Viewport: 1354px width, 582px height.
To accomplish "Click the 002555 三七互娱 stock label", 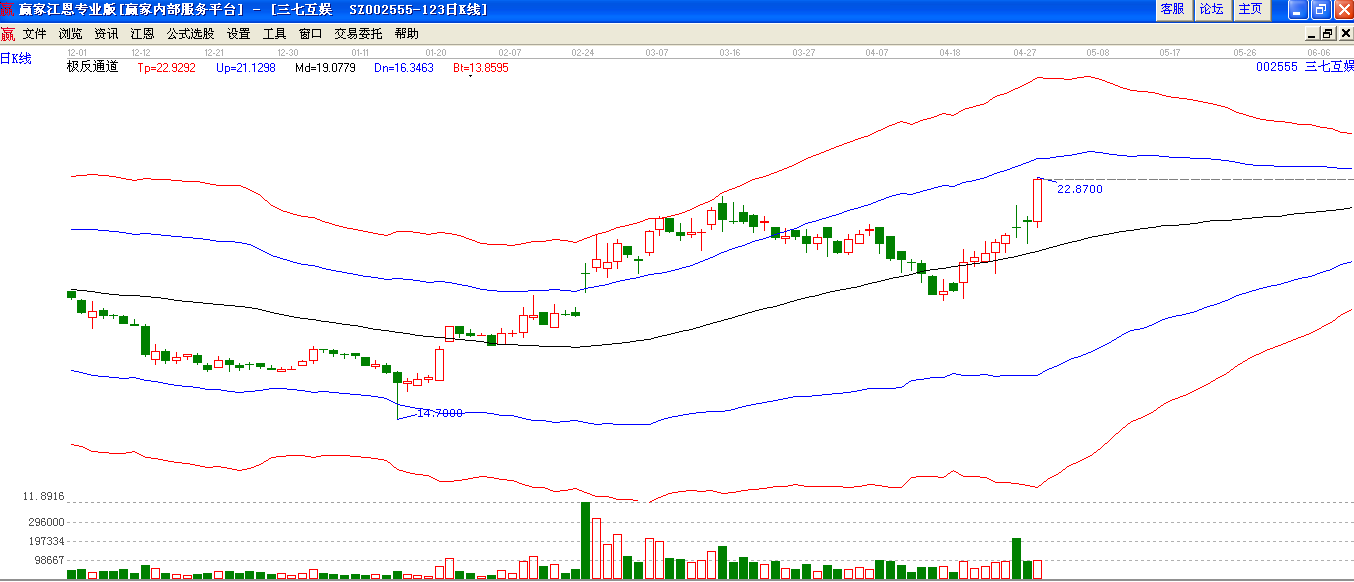I will 1304,67.
